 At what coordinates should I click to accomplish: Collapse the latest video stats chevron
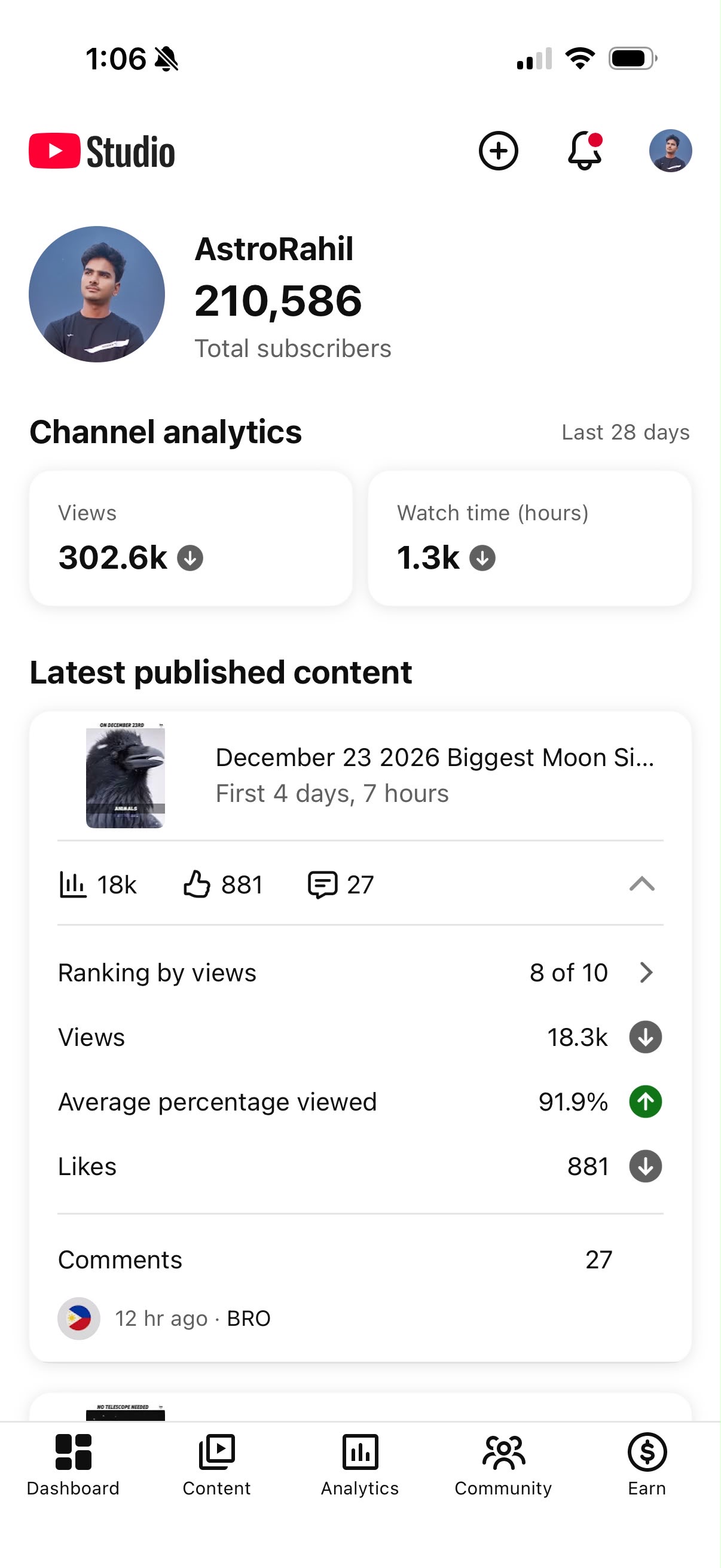[641, 884]
